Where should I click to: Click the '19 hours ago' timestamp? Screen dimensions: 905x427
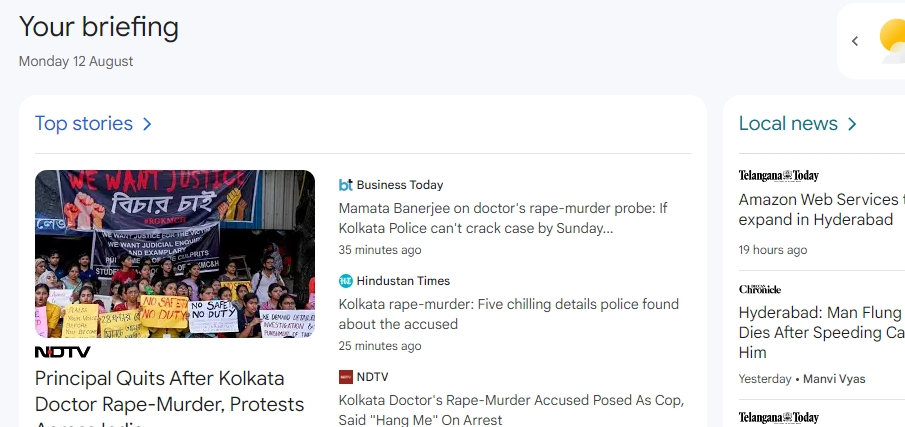pyautogui.click(x=773, y=250)
